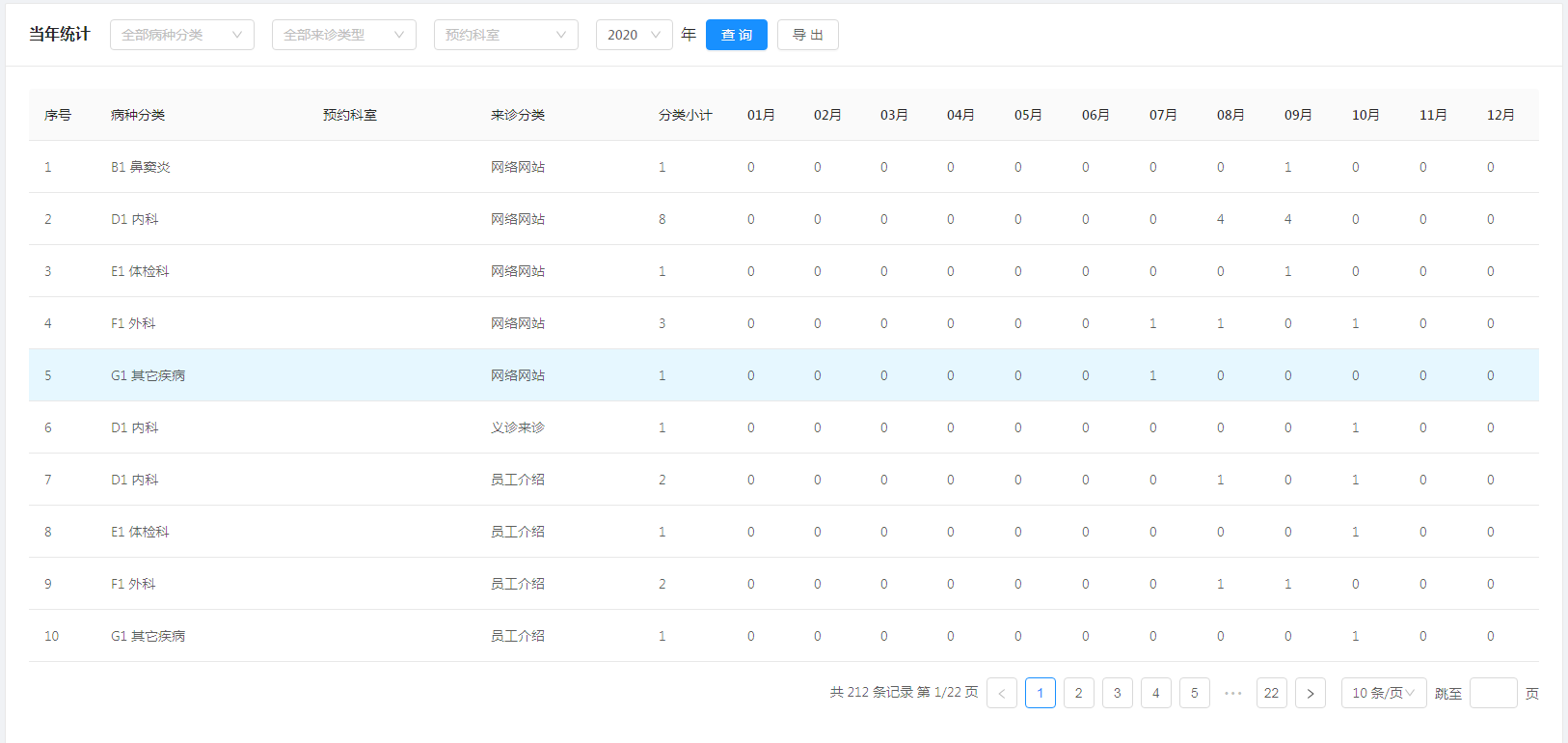The width and height of the screenshot is (1568, 743).
Task: Click the 预约科室 column header
Action: click(350, 115)
